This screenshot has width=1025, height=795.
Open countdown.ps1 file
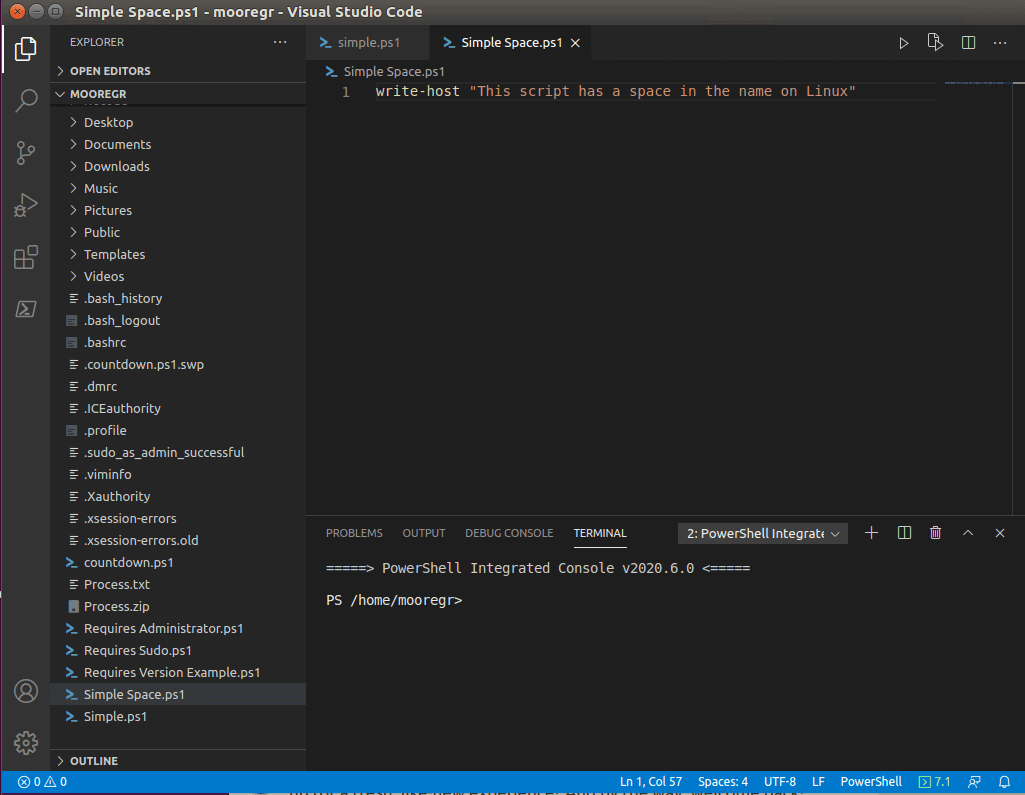(x=178, y=562)
